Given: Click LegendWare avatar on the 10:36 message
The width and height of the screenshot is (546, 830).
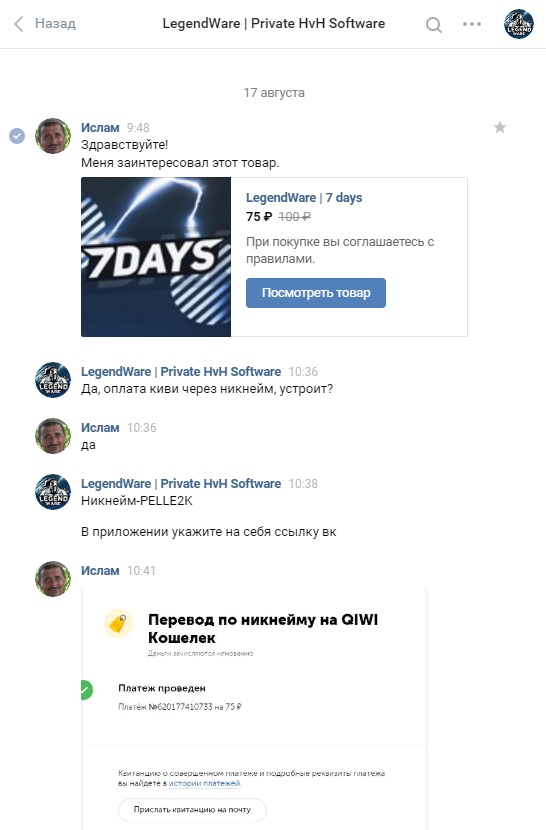Looking at the screenshot, I should [x=53, y=380].
